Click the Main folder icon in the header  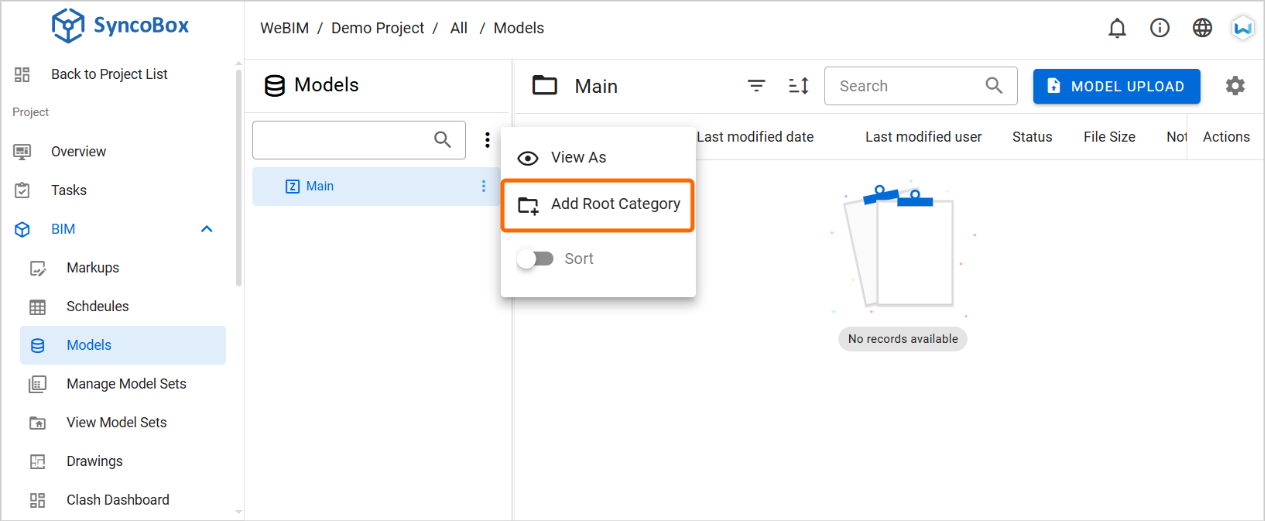coord(545,86)
